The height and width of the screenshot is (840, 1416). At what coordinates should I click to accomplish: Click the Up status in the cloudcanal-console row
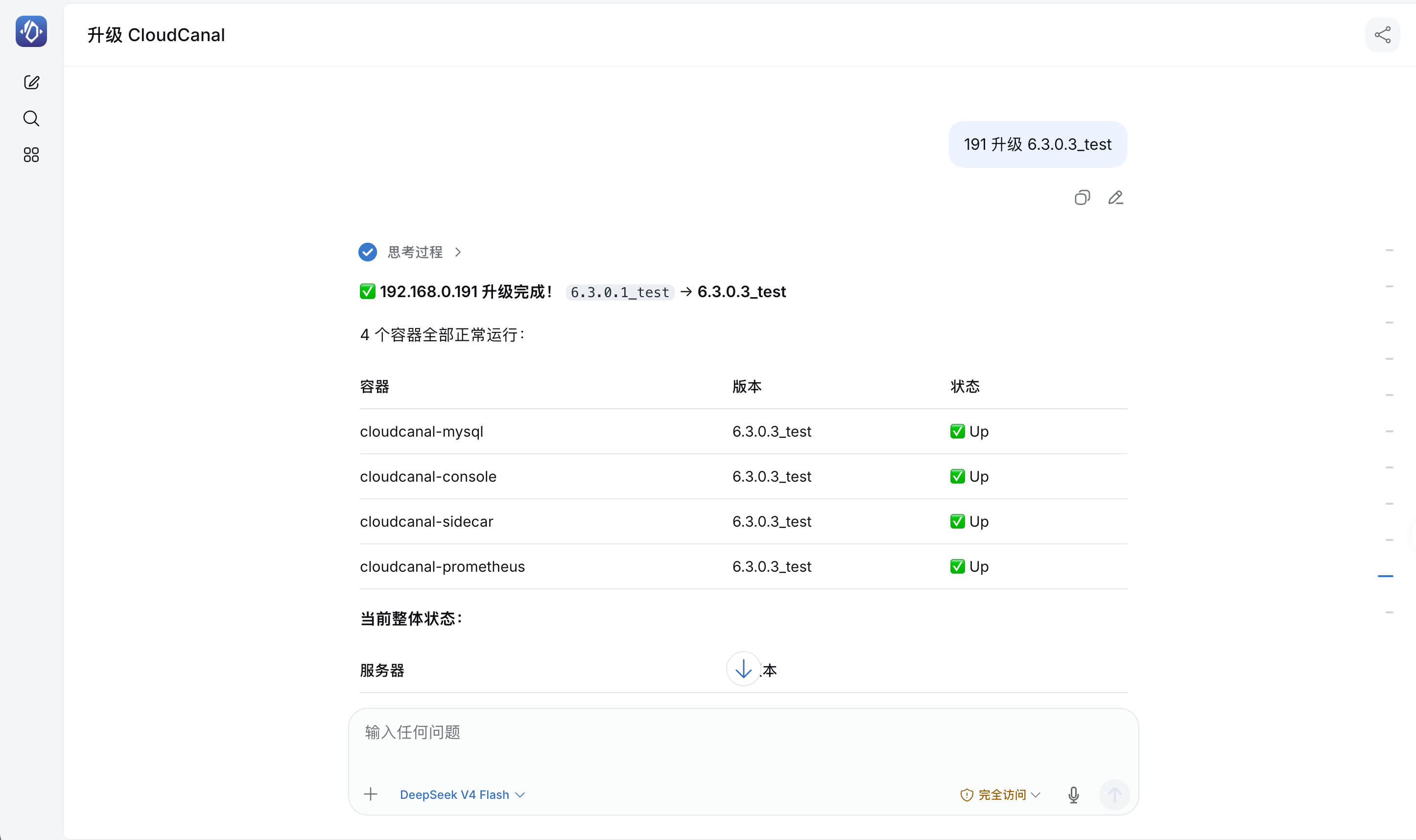click(969, 477)
